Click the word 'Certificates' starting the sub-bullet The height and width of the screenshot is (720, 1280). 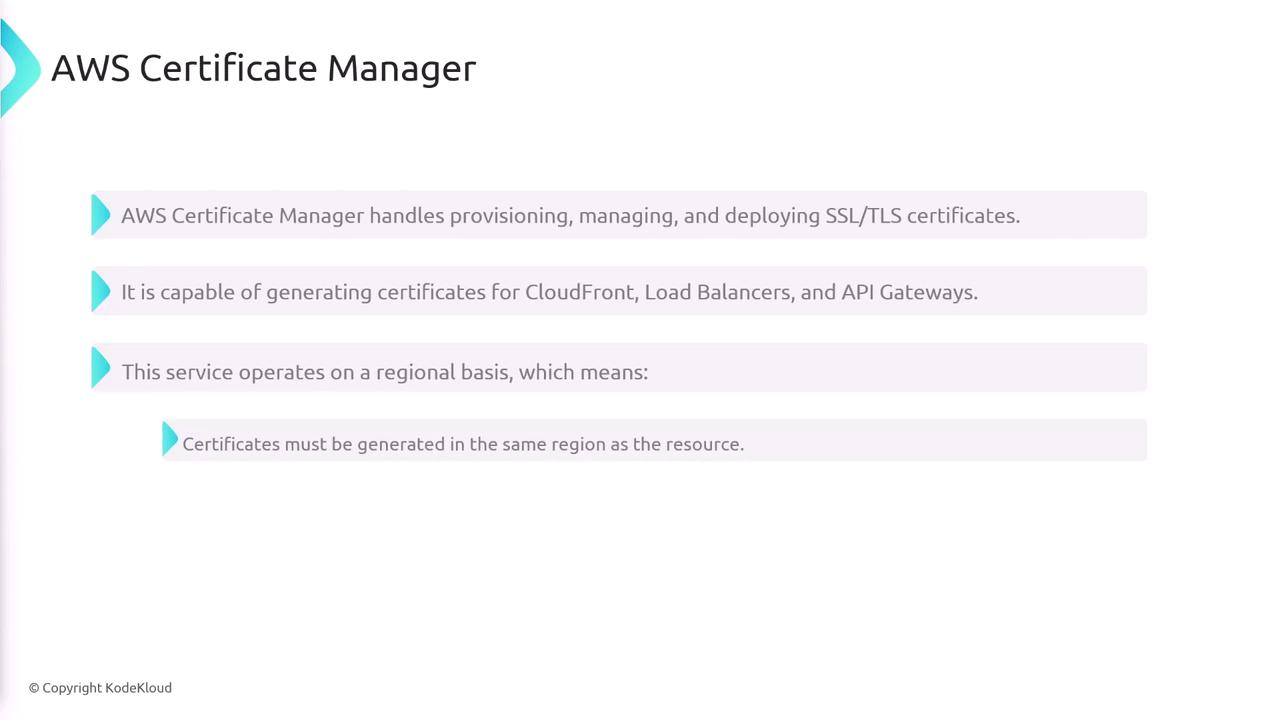tap(231, 444)
